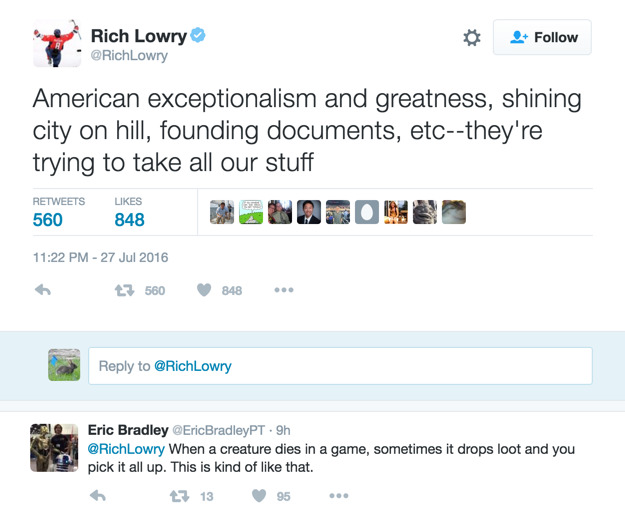Click the Reply to @RichLowry text field
Screen dimensions: 625x514
(x=340, y=366)
